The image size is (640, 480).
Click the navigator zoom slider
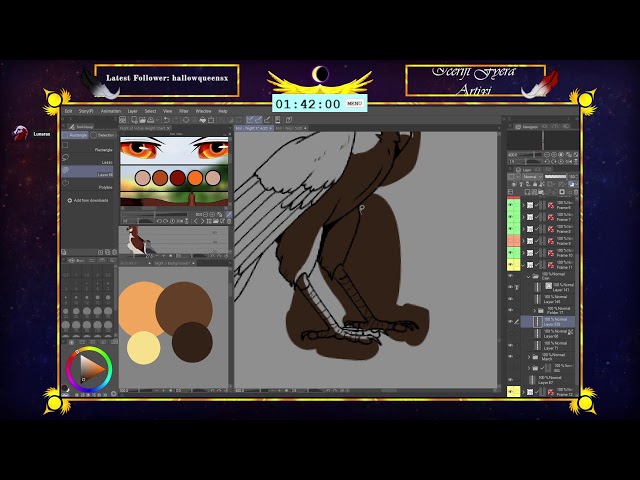point(531,155)
